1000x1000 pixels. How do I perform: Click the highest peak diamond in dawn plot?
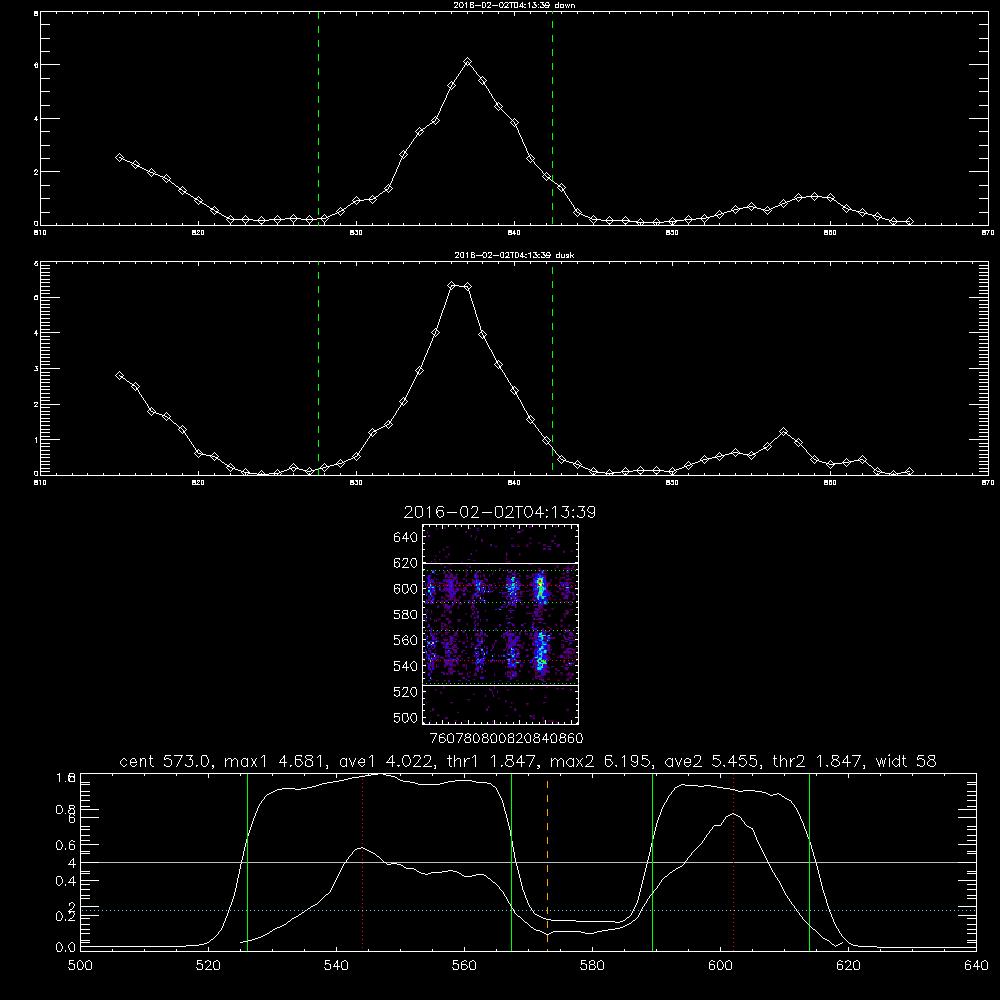467,62
